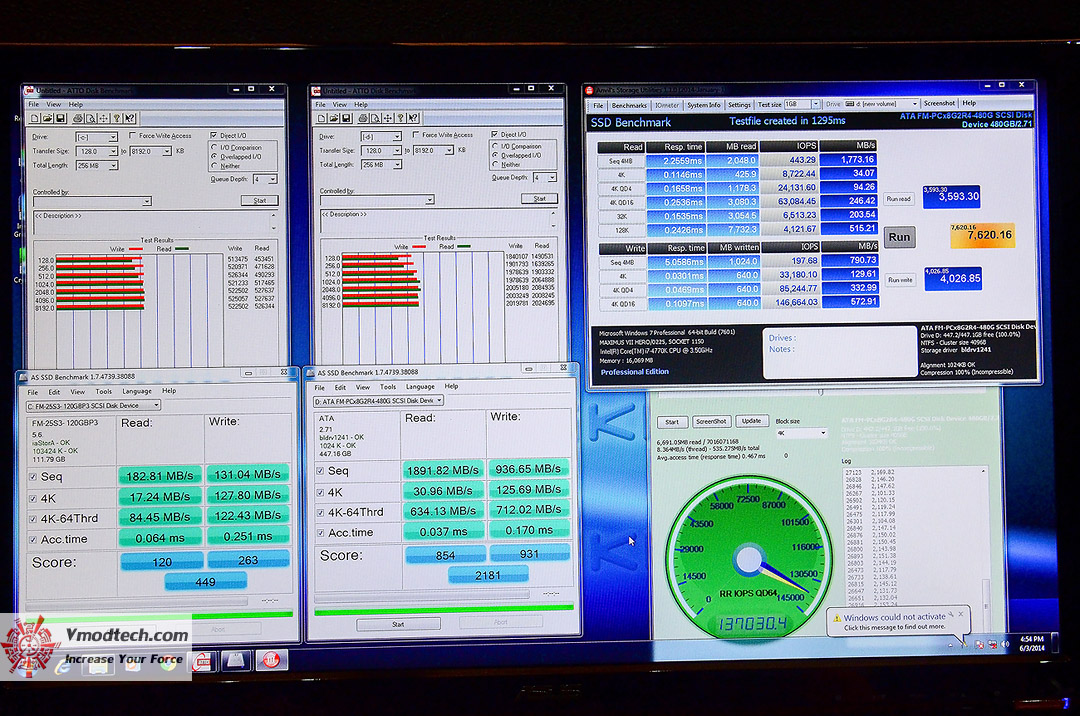Uncheck 4K-64Thrd in ATA FM-PCx8G2R4 AS SSD window
1080x716 pixels.
(320, 512)
